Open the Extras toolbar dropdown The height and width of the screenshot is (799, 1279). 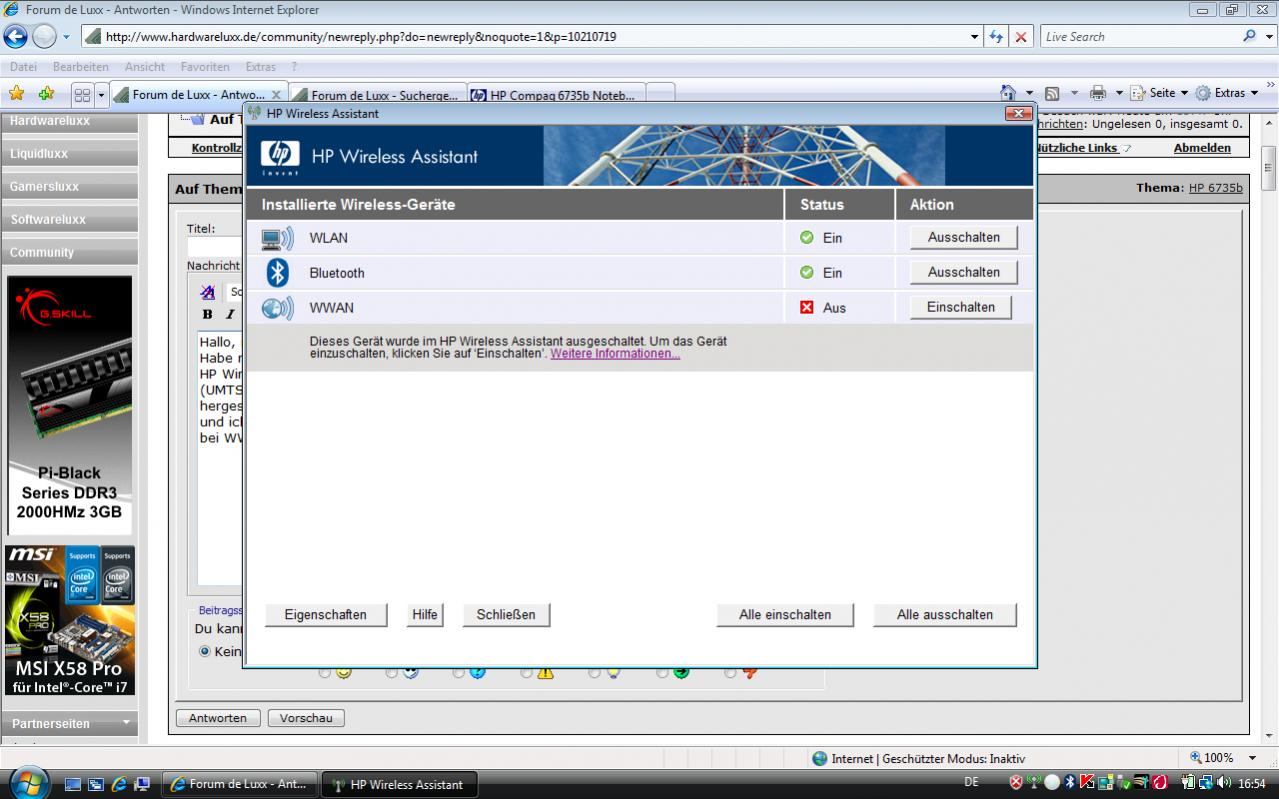coord(1227,93)
